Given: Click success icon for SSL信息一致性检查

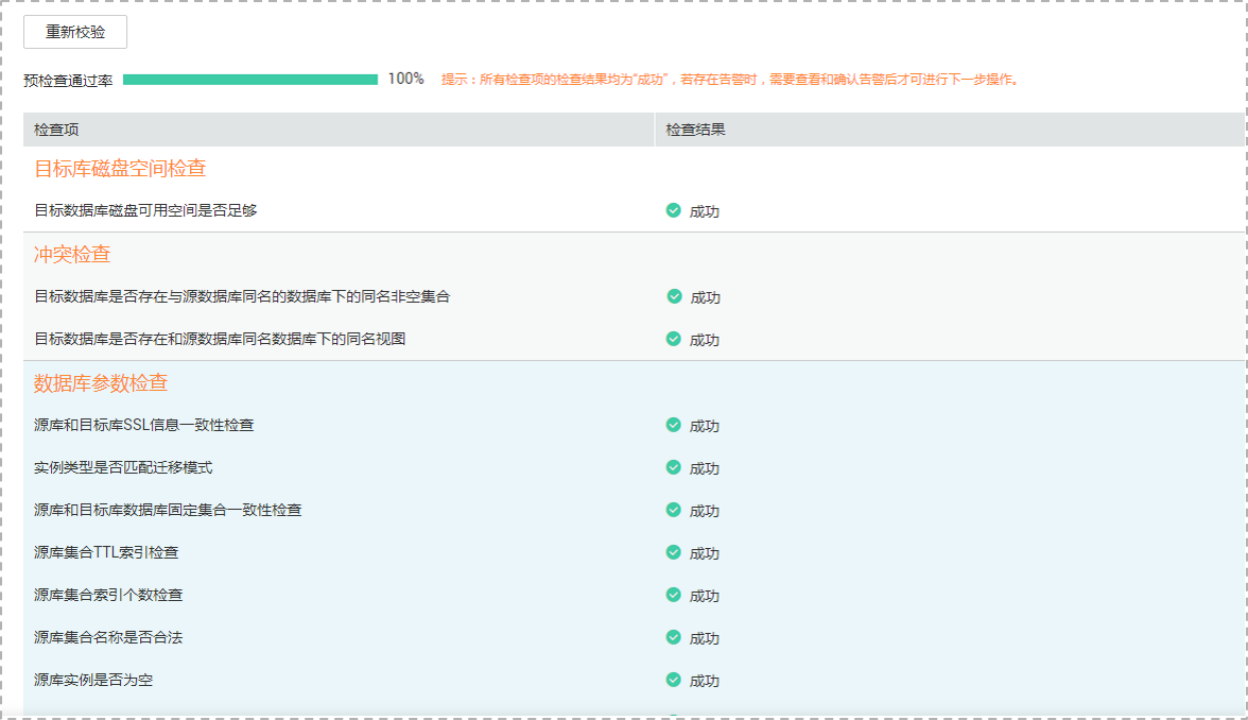Looking at the screenshot, I should 673,425.
